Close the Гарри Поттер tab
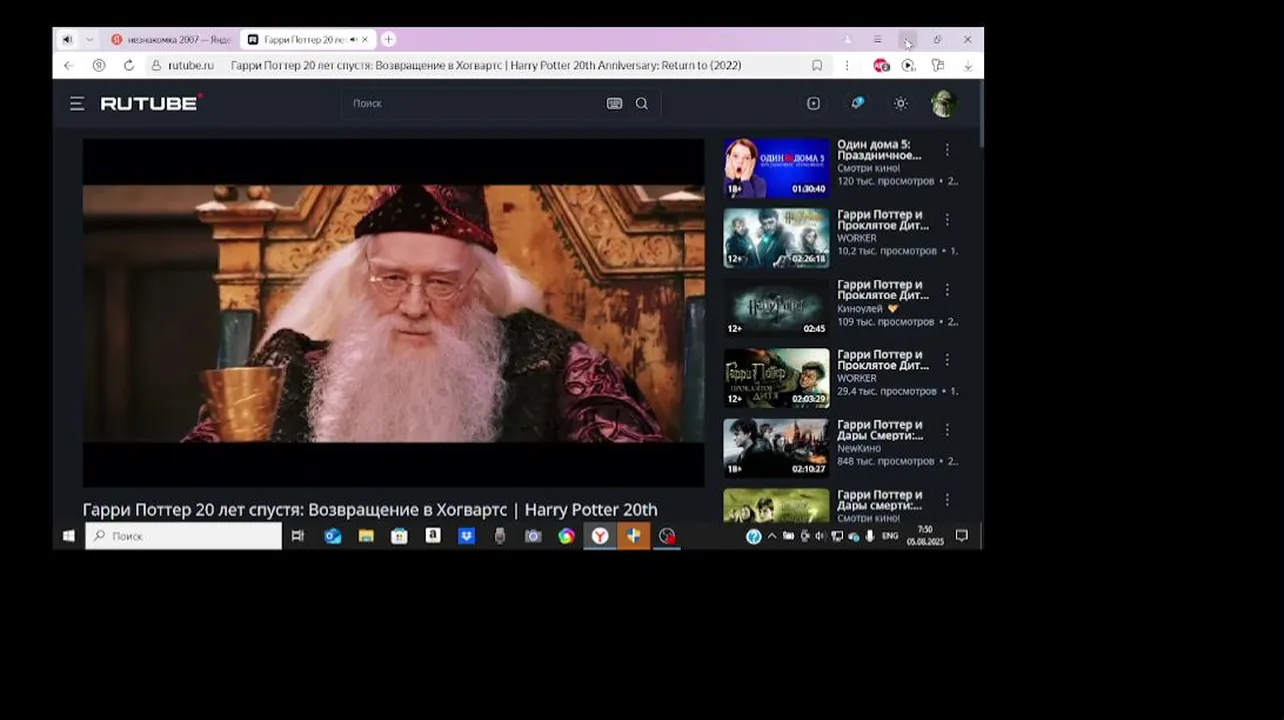1284x720 pixels. pyautogui.click(x=365, y=40)
